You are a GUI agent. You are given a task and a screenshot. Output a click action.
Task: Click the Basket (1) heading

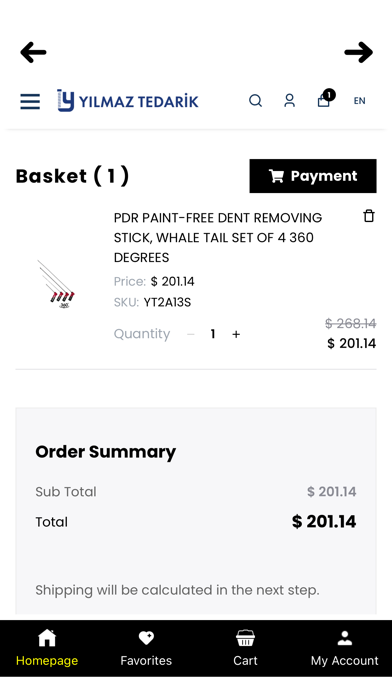(x=72, y=176)
